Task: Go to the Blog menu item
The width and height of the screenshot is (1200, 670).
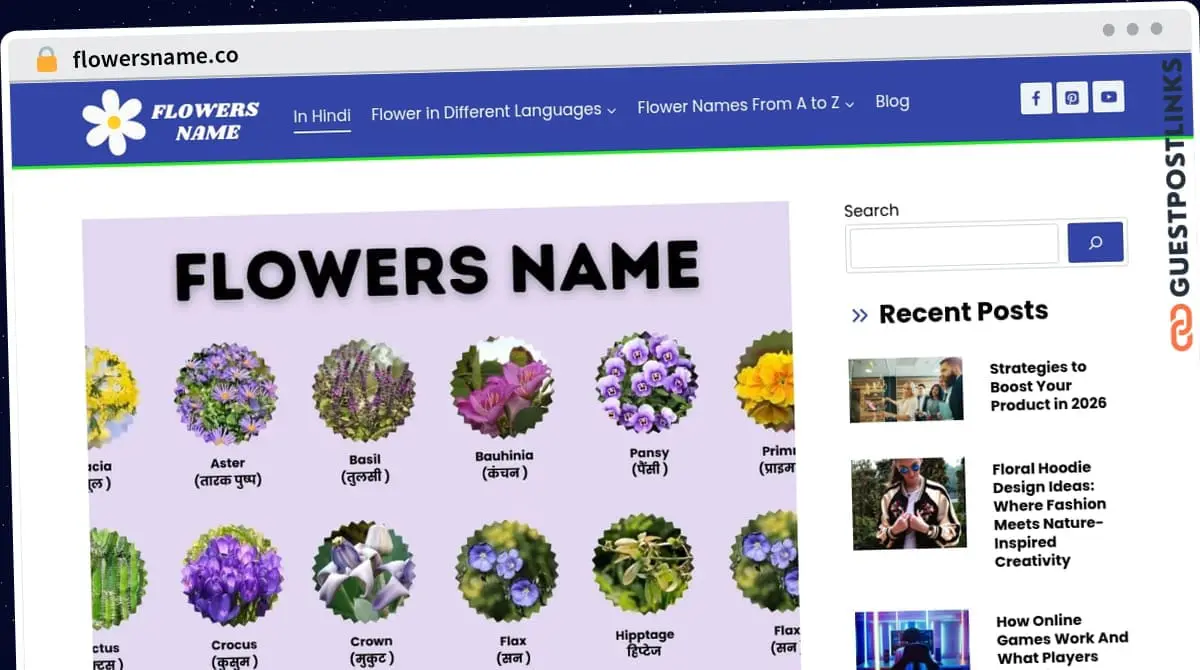Action: tap(892, 101)
